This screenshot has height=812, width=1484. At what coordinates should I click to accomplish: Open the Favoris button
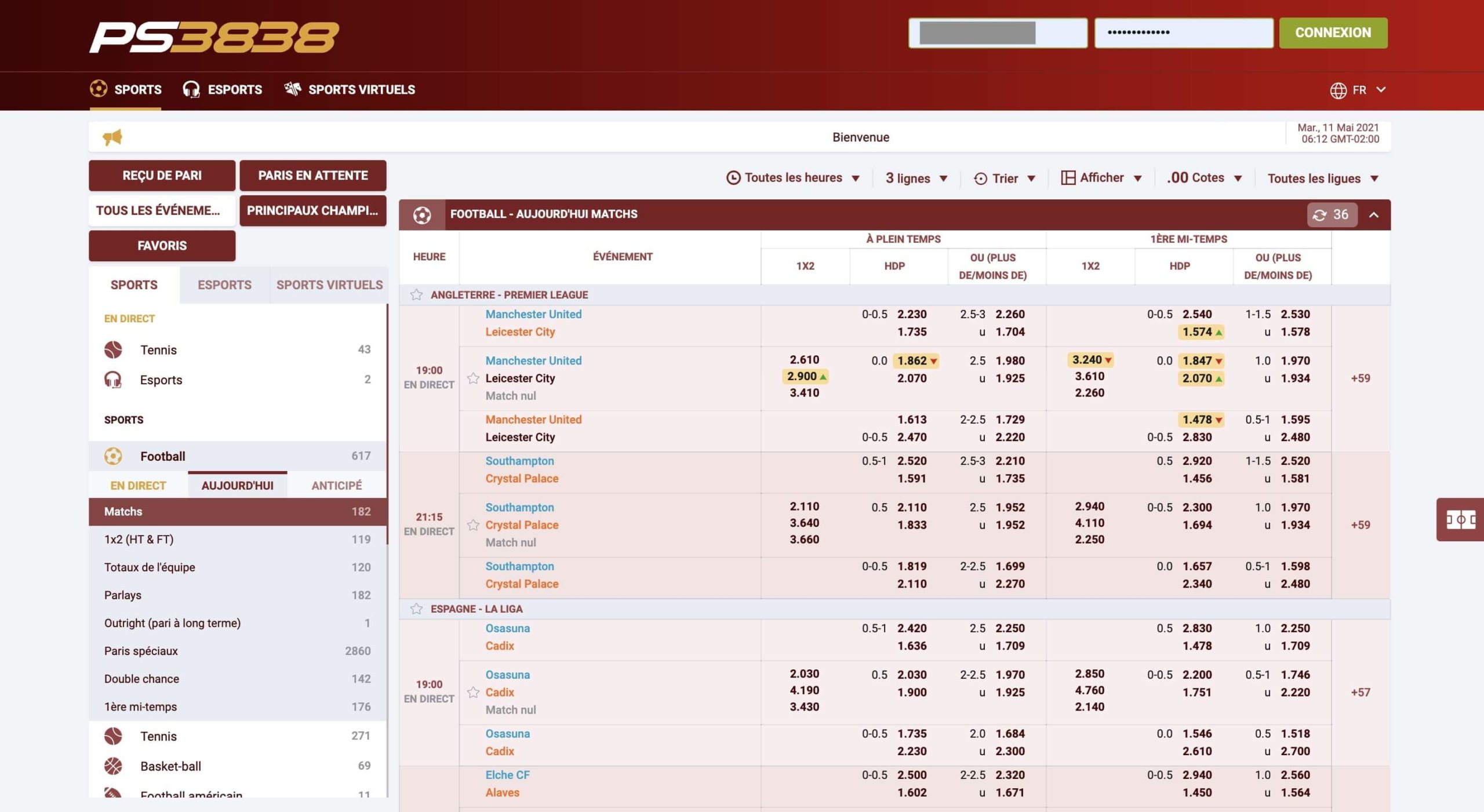[x=162, y=245]
